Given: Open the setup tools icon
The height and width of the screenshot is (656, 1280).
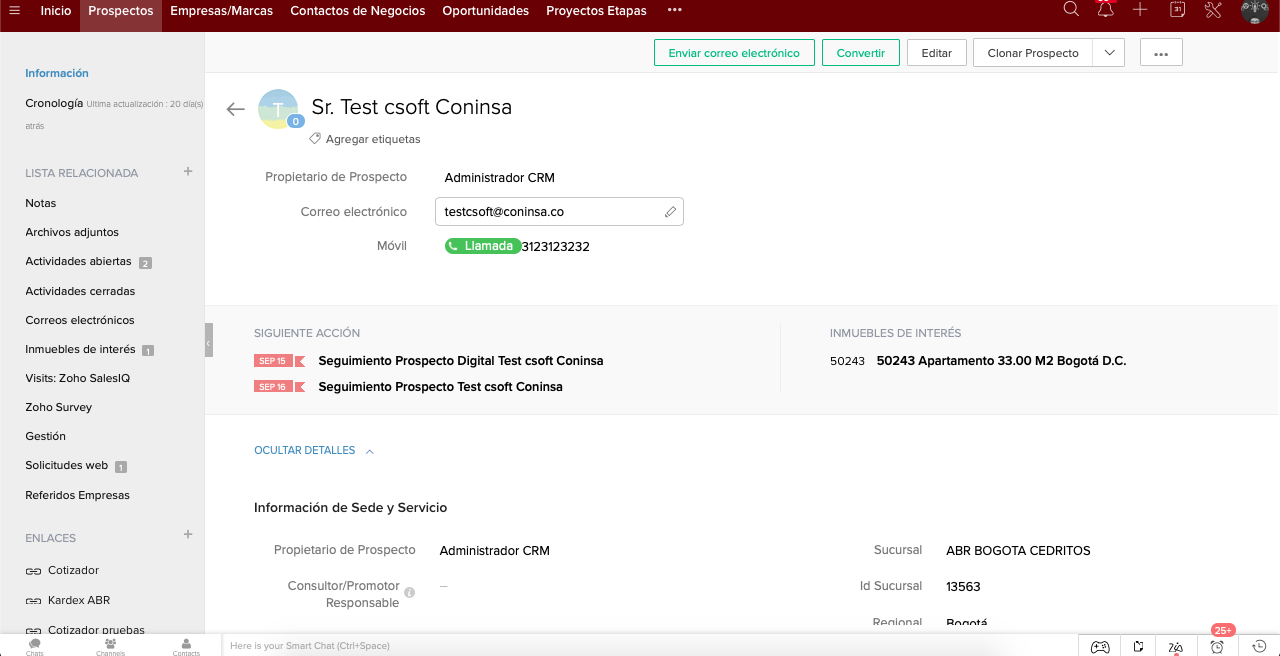Looking at the screenshot, I should [x=1213, y=10].
